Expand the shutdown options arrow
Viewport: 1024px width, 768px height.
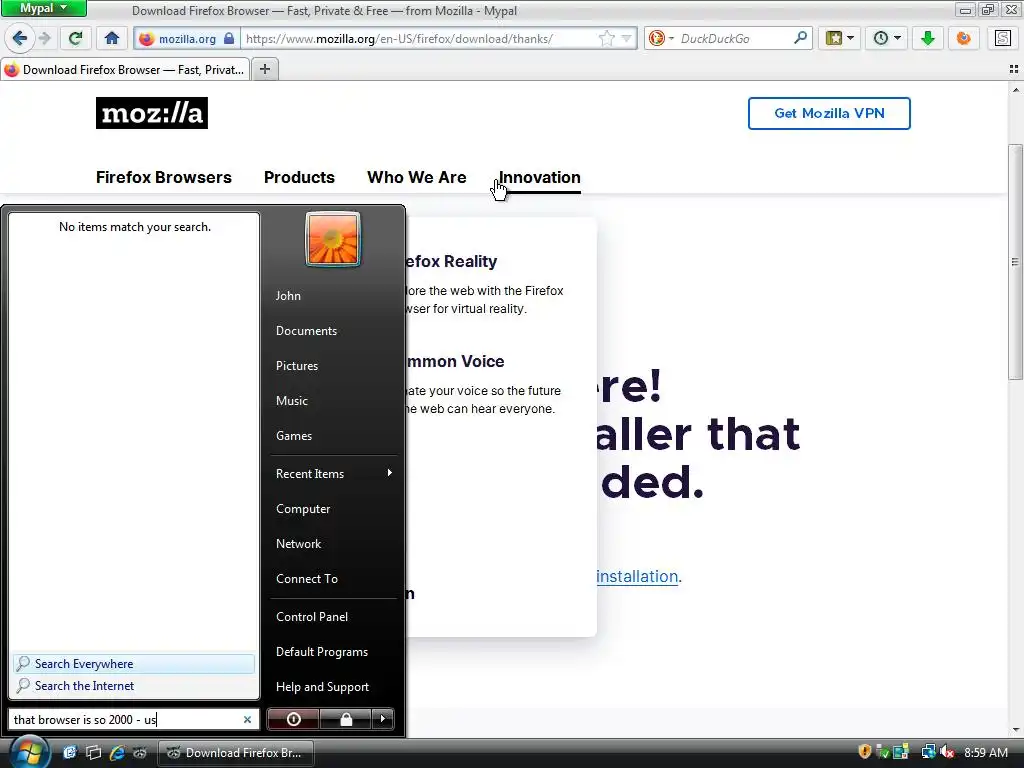(383, 719)
